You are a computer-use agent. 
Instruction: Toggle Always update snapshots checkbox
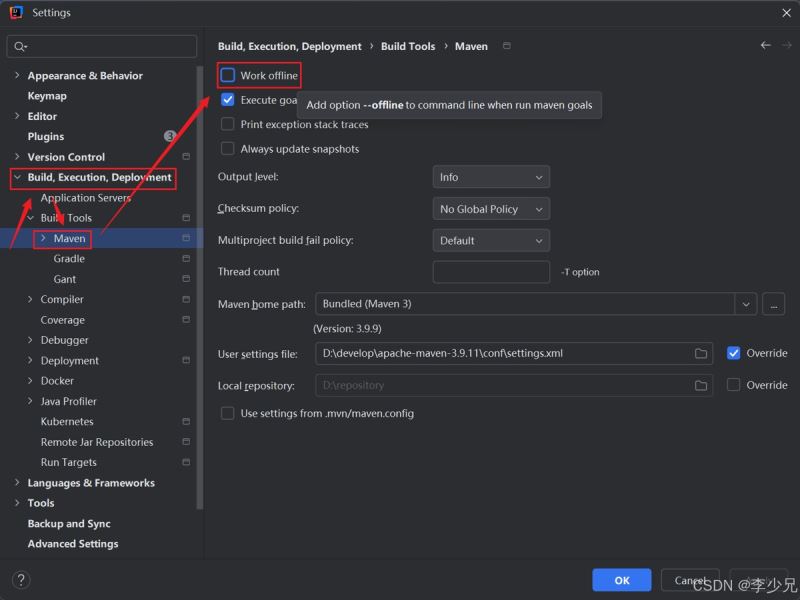point(228,149)
